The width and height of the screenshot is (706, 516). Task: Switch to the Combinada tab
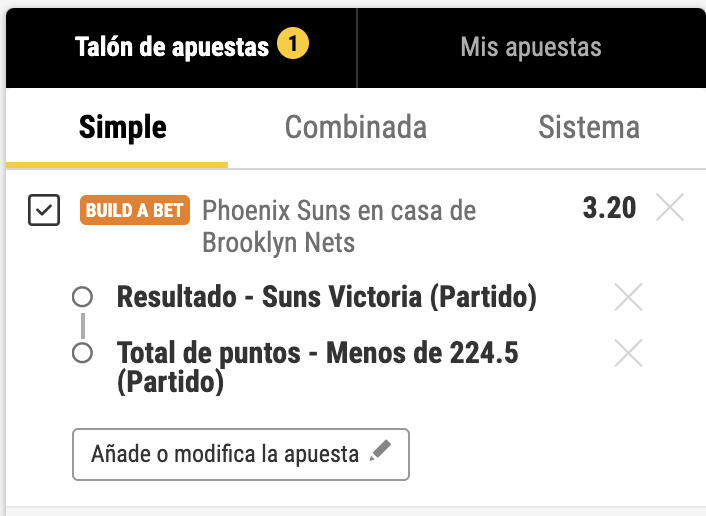355,128
